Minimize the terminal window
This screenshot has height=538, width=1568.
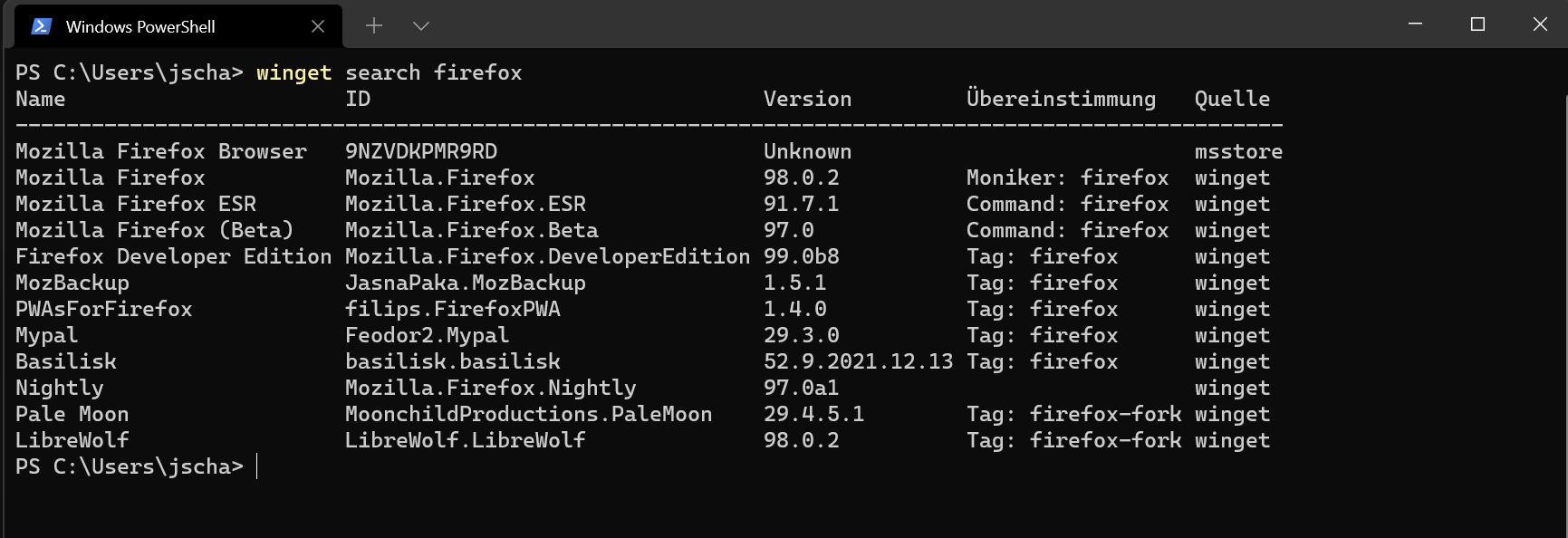1416,24
